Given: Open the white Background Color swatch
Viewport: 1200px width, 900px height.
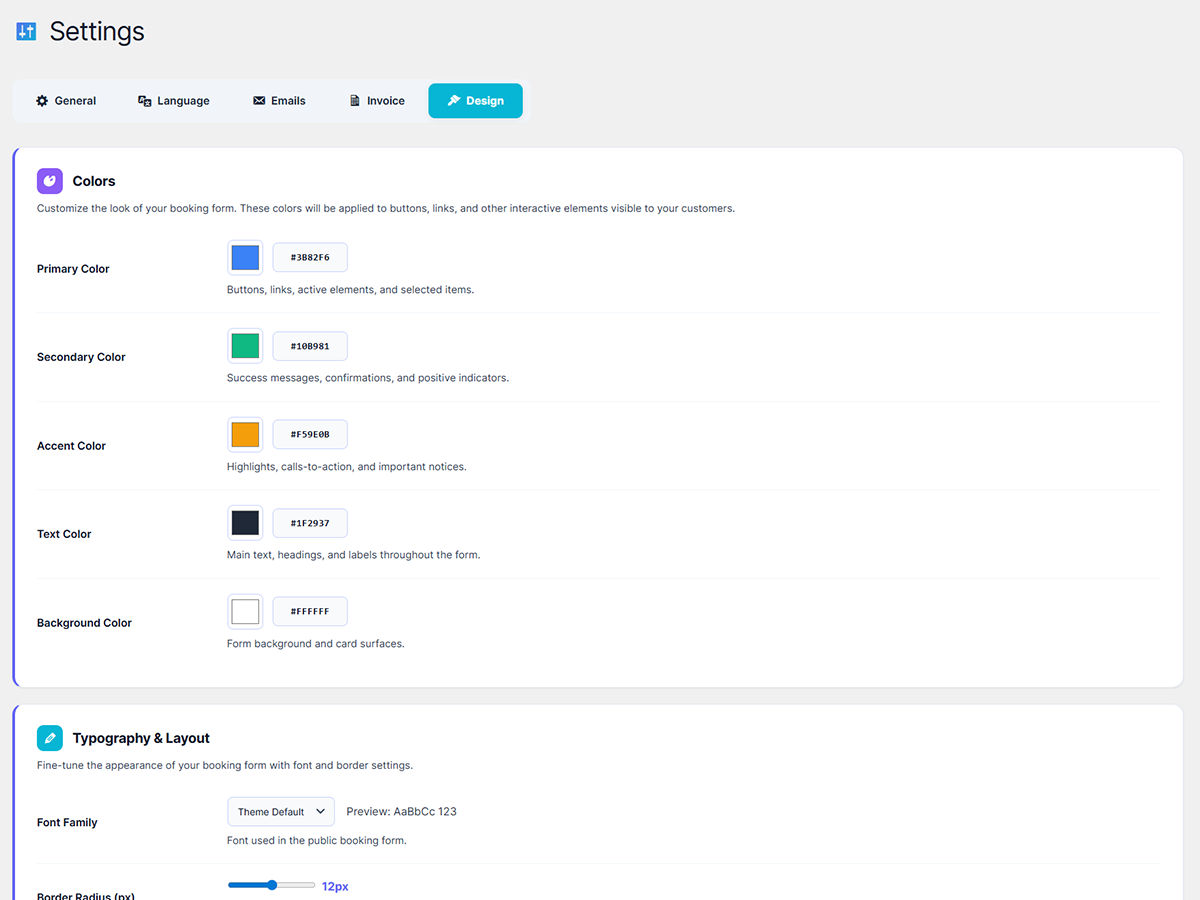Looking at the screenshot, I should 245,612.
